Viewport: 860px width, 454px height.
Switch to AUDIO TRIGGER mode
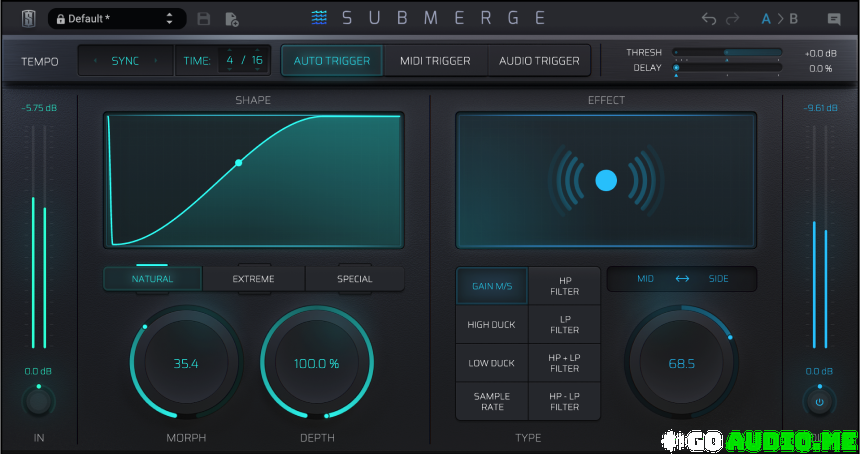tap(539, 60)
